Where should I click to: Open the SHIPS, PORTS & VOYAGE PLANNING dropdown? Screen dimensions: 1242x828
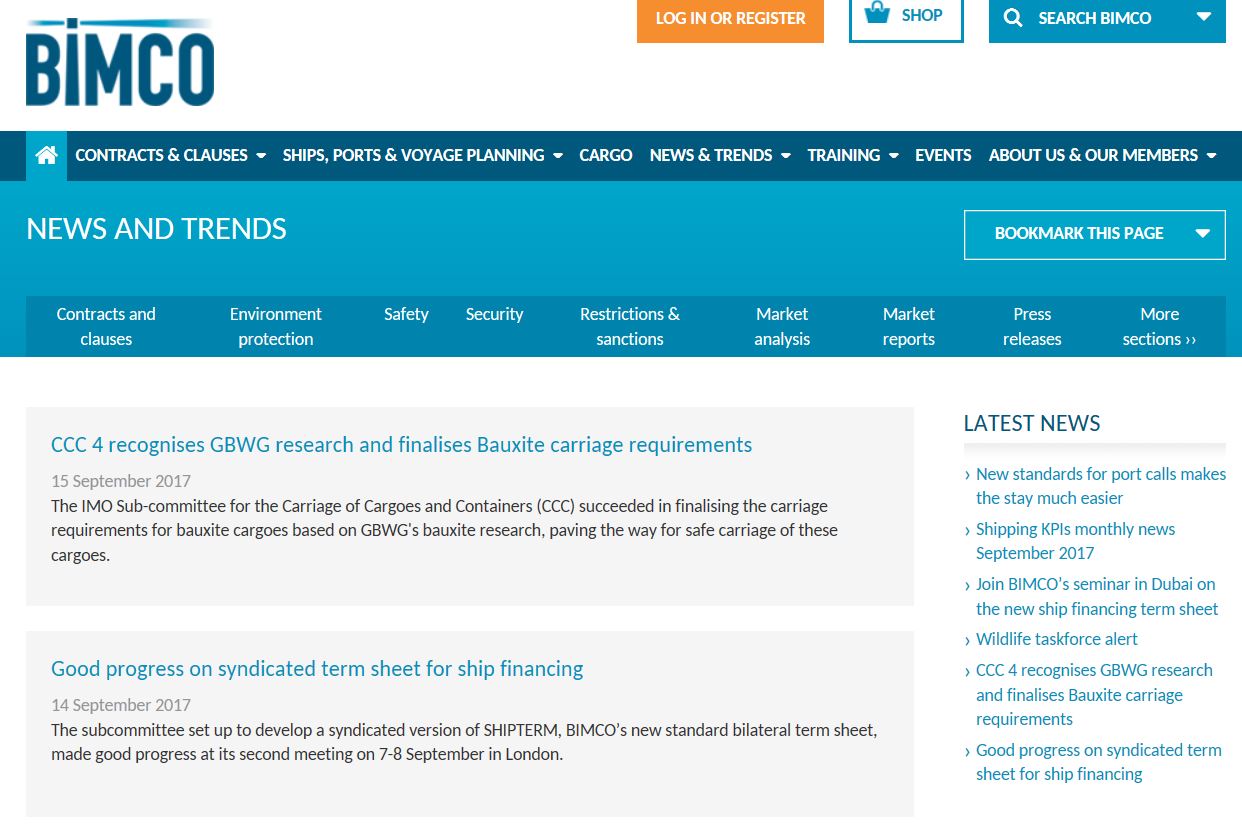click(x=557, y=155)
